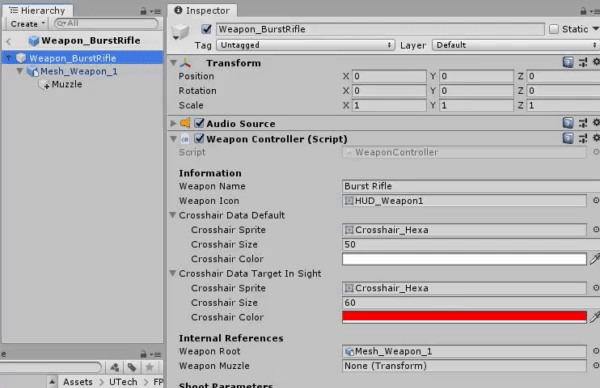The width and height of the screenshot is (600, 388).
Task: Use eyedropper for Target In Sight Crosshair Color
Action: (x=595, y=317)
